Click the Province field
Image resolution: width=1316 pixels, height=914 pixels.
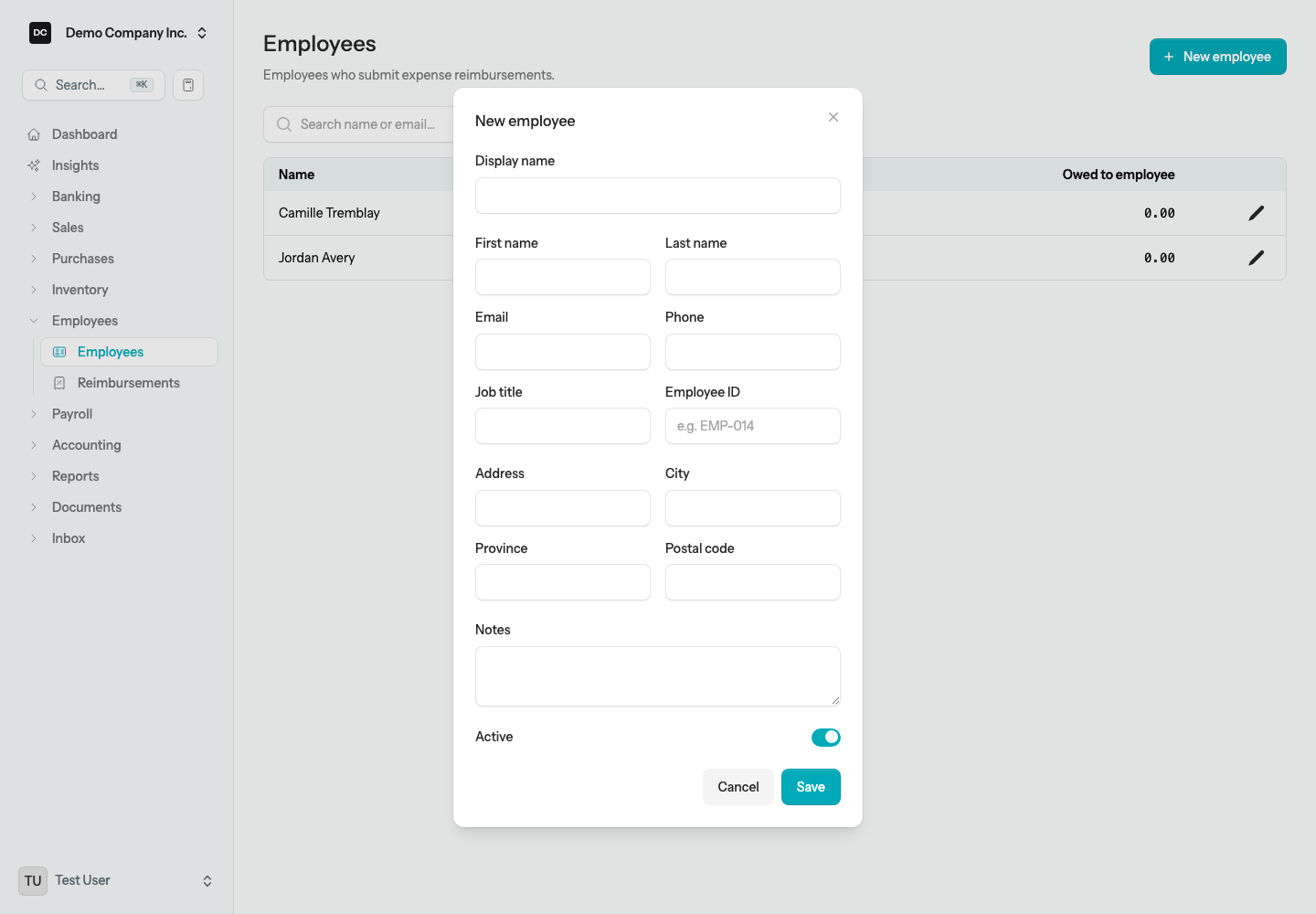tap(563, 582)
